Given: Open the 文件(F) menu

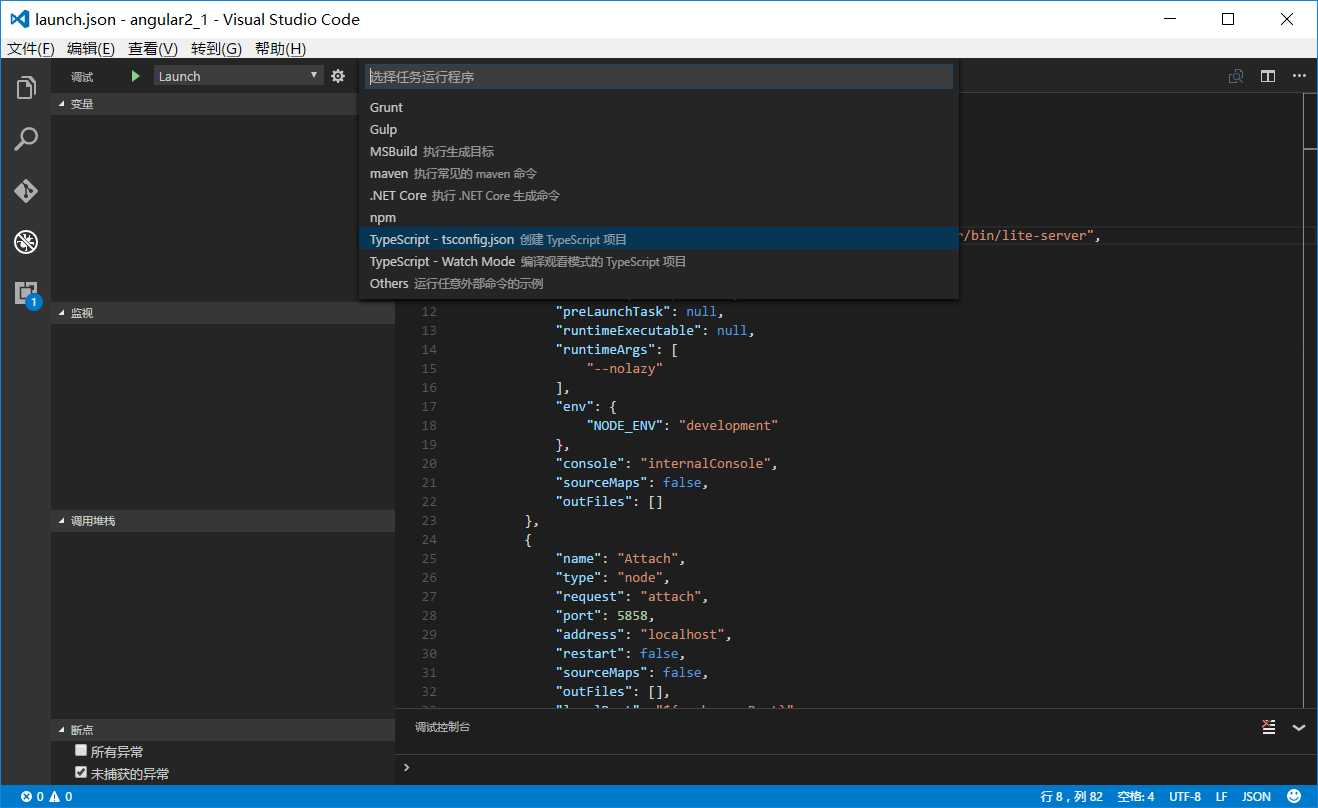Looking at the screenshot, I should click(x=31, y=49).
